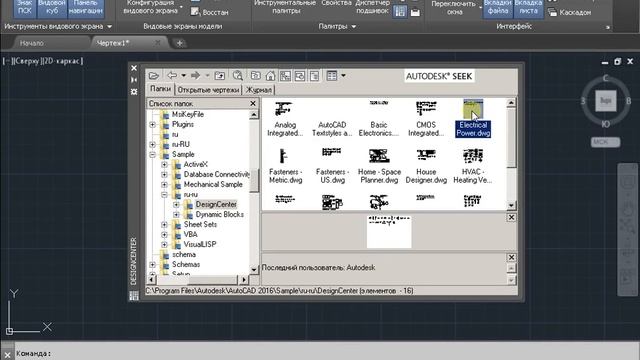Open the back history dropdown arrow
The width and height of the screenshot is (640, 360).
(x=183, y=76)
